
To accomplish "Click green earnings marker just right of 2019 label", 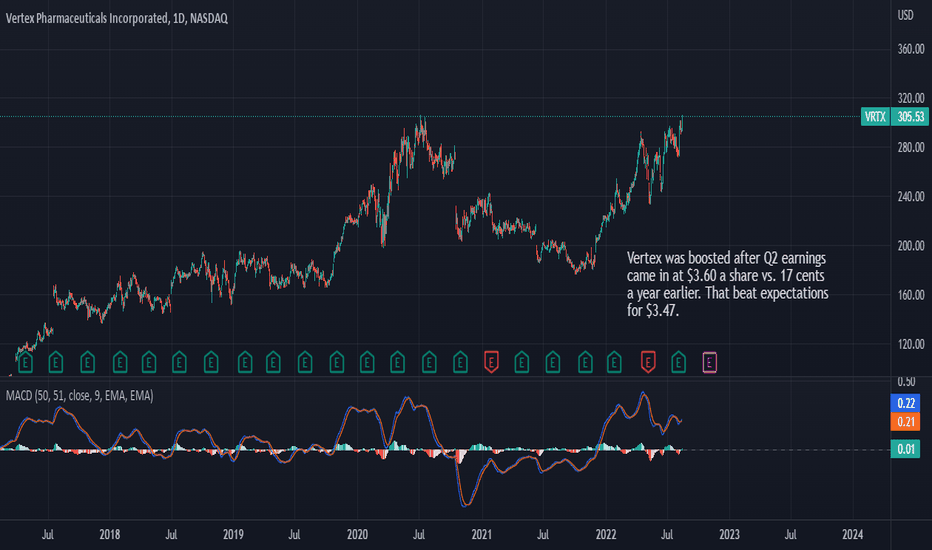I will (245, 362).
